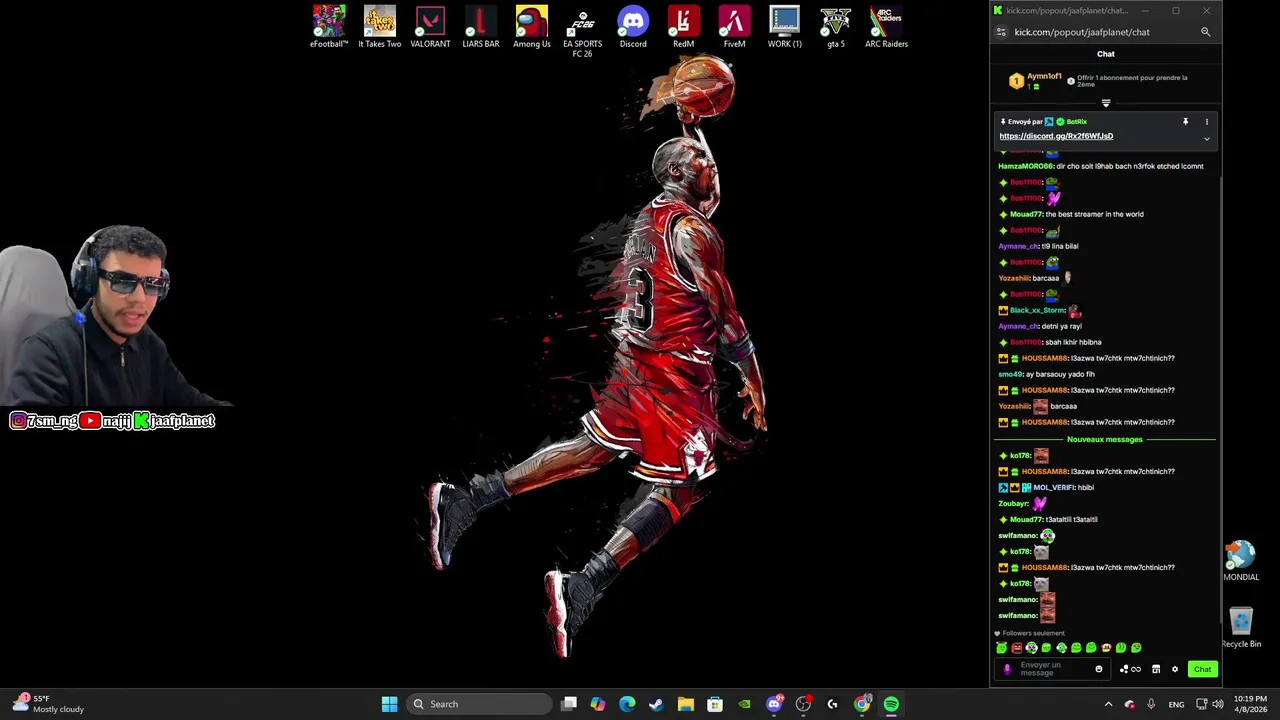The height and width of the screenshot is (720, 1280).
Task: Open the clock showing 10:19 PM
Action: tap(1250, 704)
